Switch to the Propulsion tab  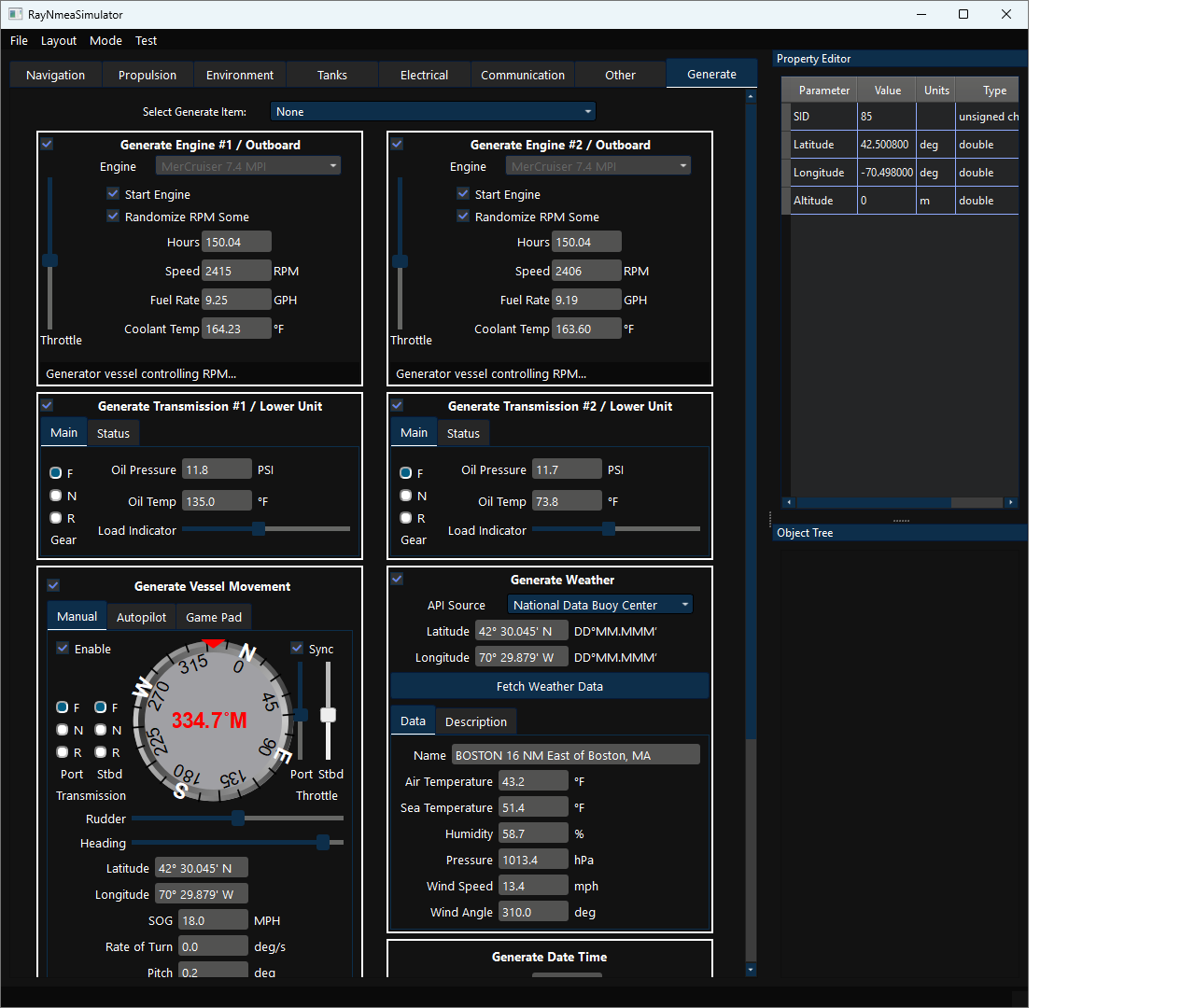[147, 74]
